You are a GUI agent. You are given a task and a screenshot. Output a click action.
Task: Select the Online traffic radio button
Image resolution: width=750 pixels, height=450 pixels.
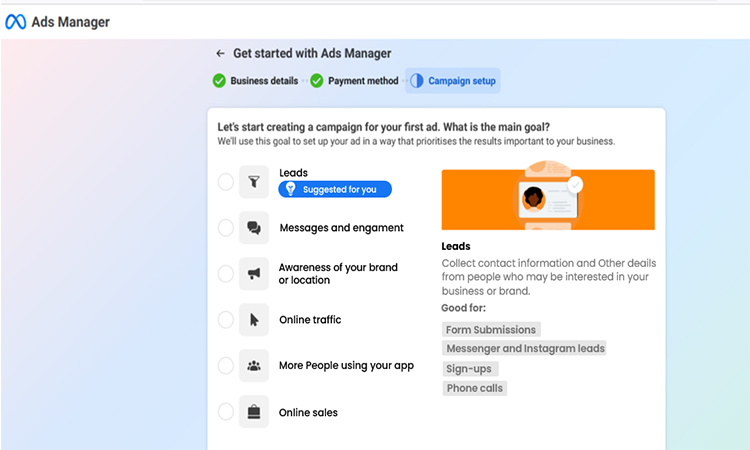coord(225,319)
